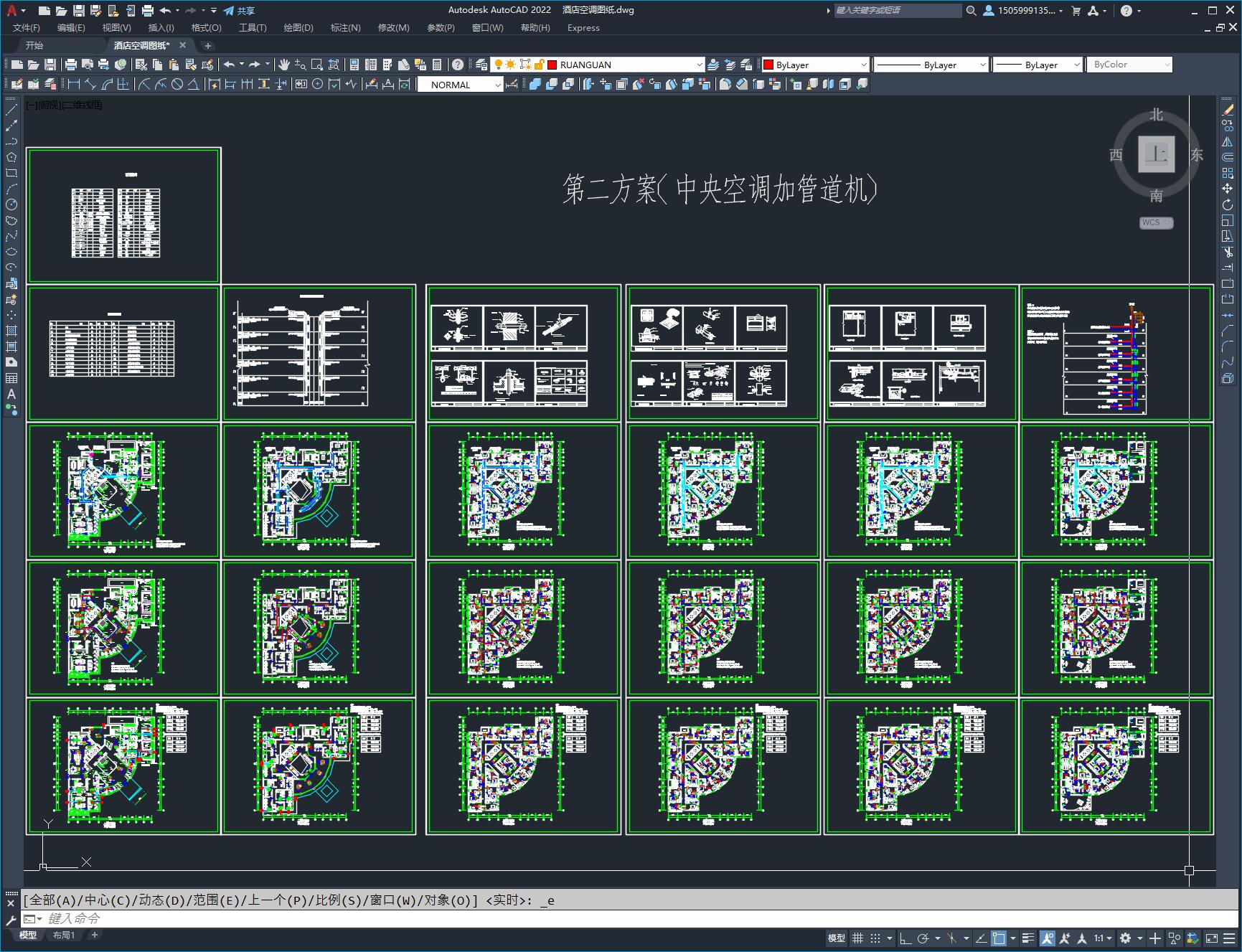Select the Multiline Text tool

(11, 394)
